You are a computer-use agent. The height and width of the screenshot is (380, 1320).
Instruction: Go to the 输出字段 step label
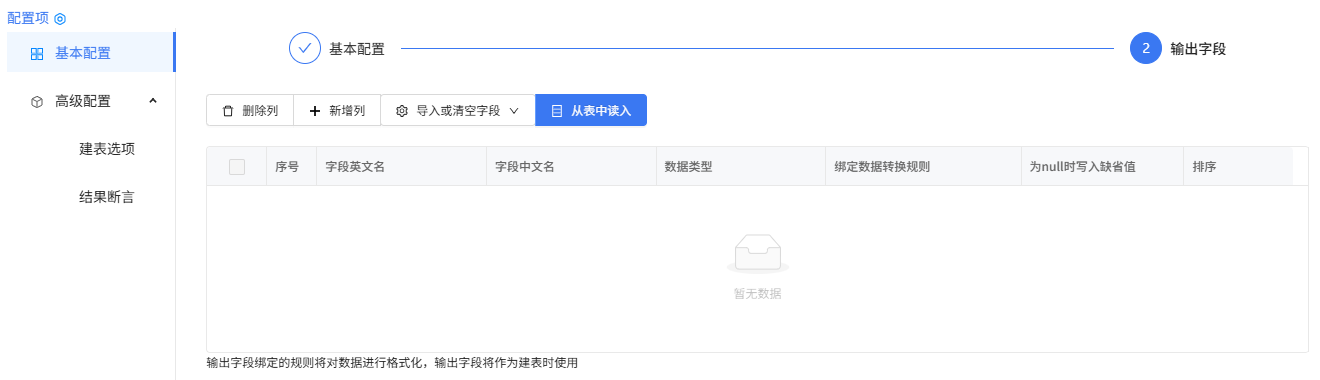coord(1198,48)
